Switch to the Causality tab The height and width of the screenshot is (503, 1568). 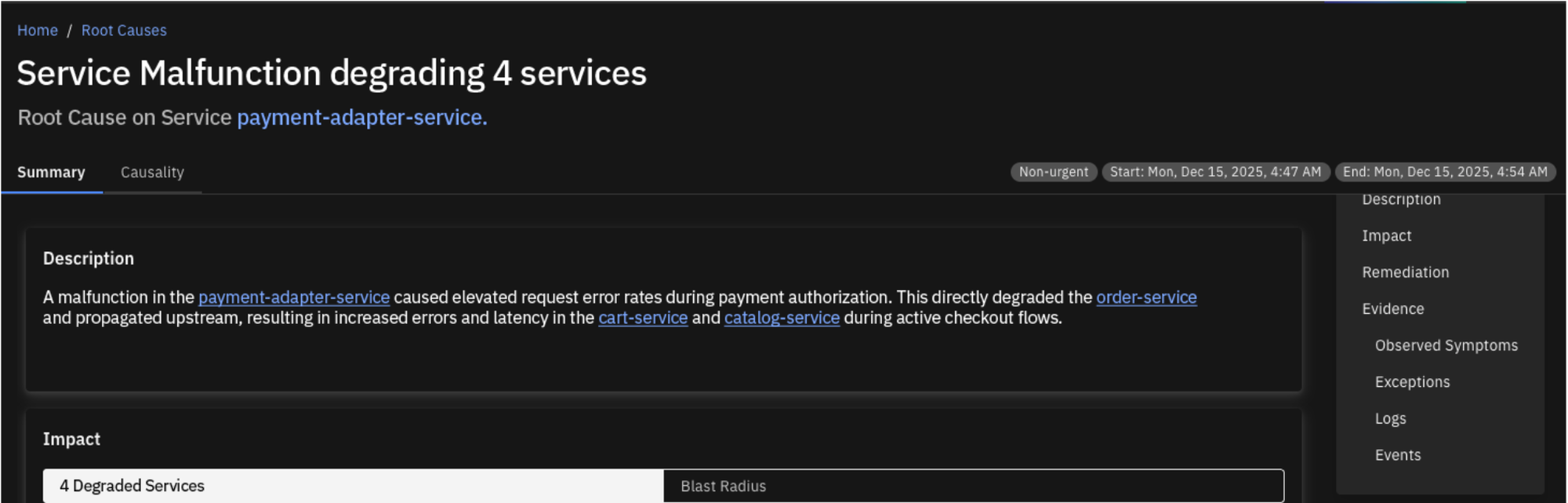tap(152, 173)
